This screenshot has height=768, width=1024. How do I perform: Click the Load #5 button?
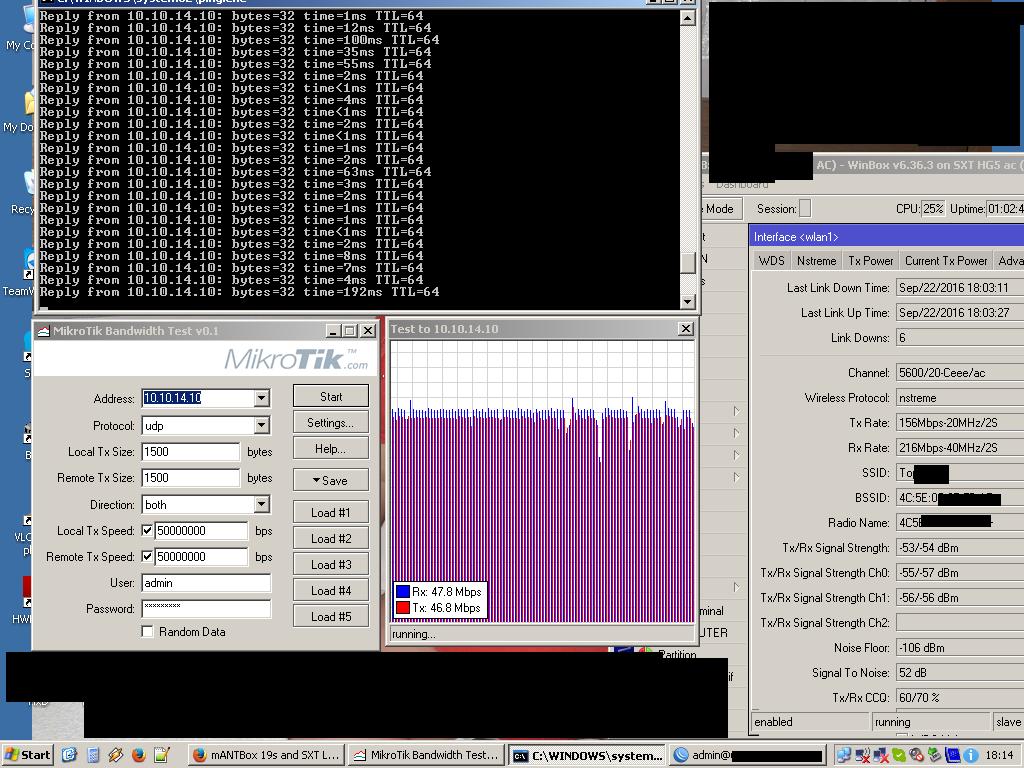pos(330,616)
